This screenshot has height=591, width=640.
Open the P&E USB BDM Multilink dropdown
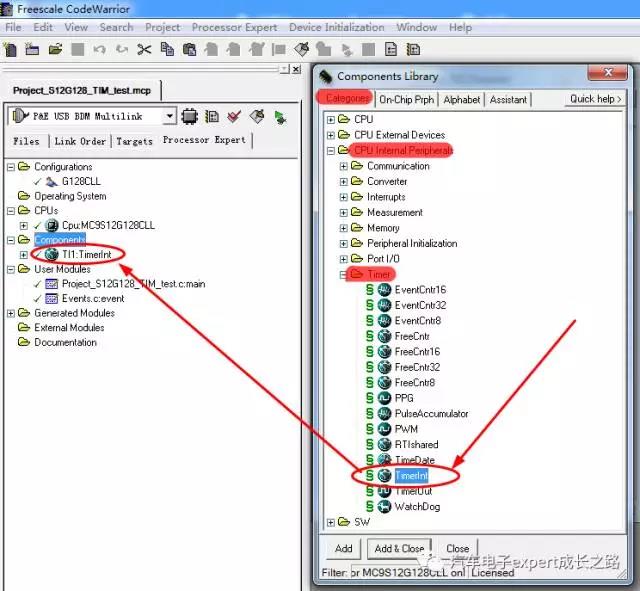pos(169,117)
